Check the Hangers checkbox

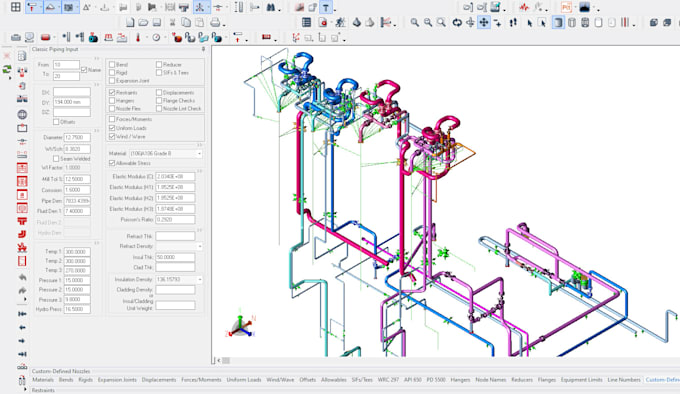coord(112,101)
